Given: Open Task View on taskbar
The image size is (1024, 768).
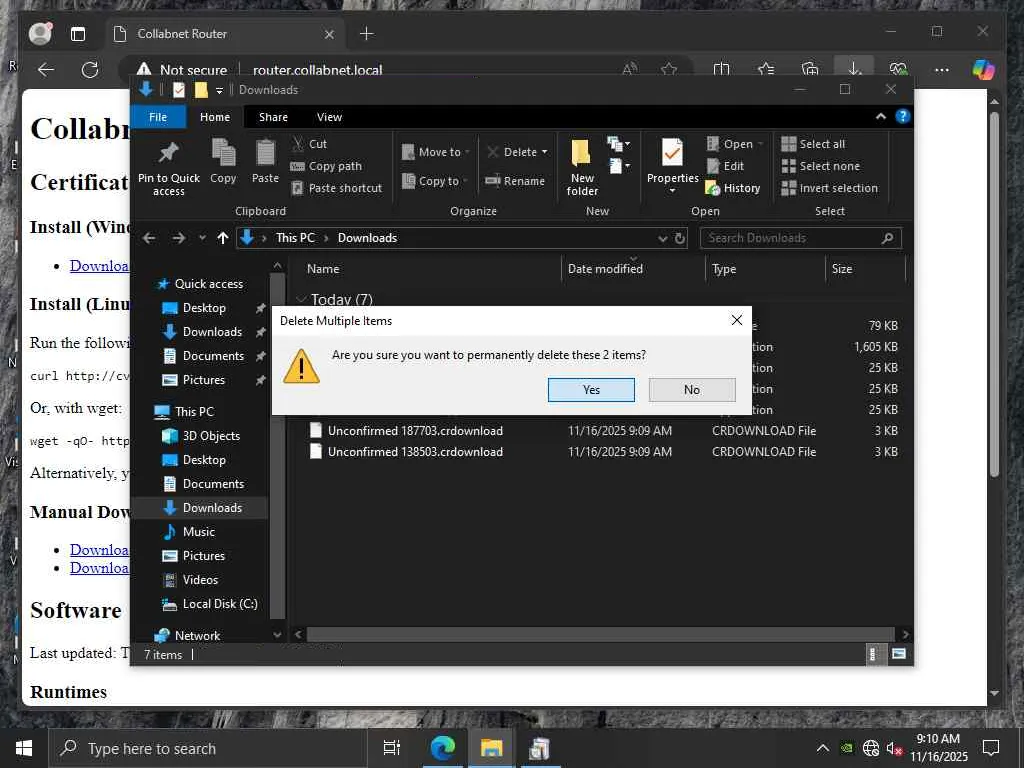Looking at the screenshot, I should (x=391, y=748).
